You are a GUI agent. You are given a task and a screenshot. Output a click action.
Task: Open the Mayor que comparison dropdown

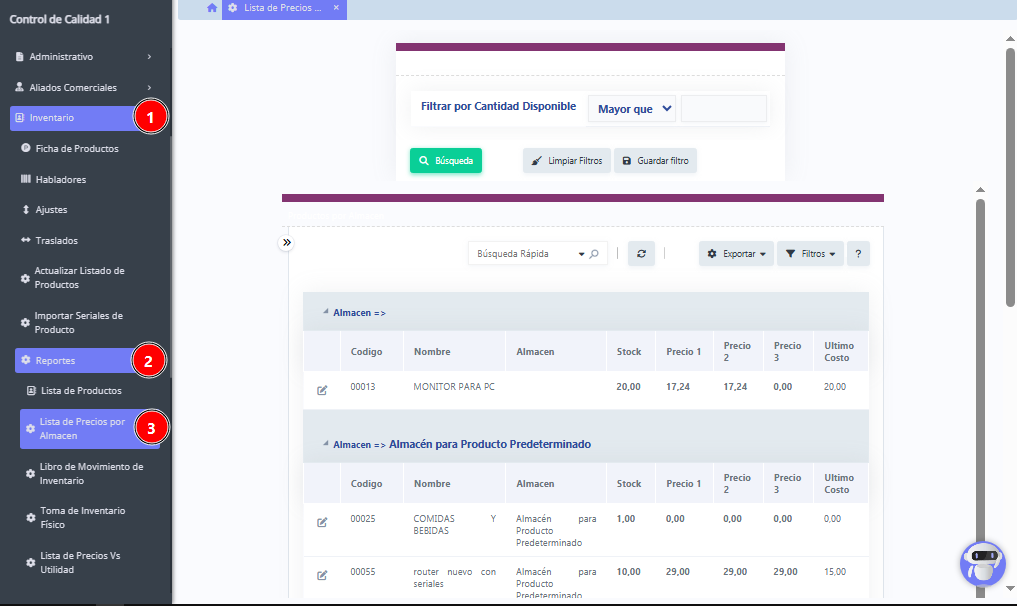click(x=632, y=109)
